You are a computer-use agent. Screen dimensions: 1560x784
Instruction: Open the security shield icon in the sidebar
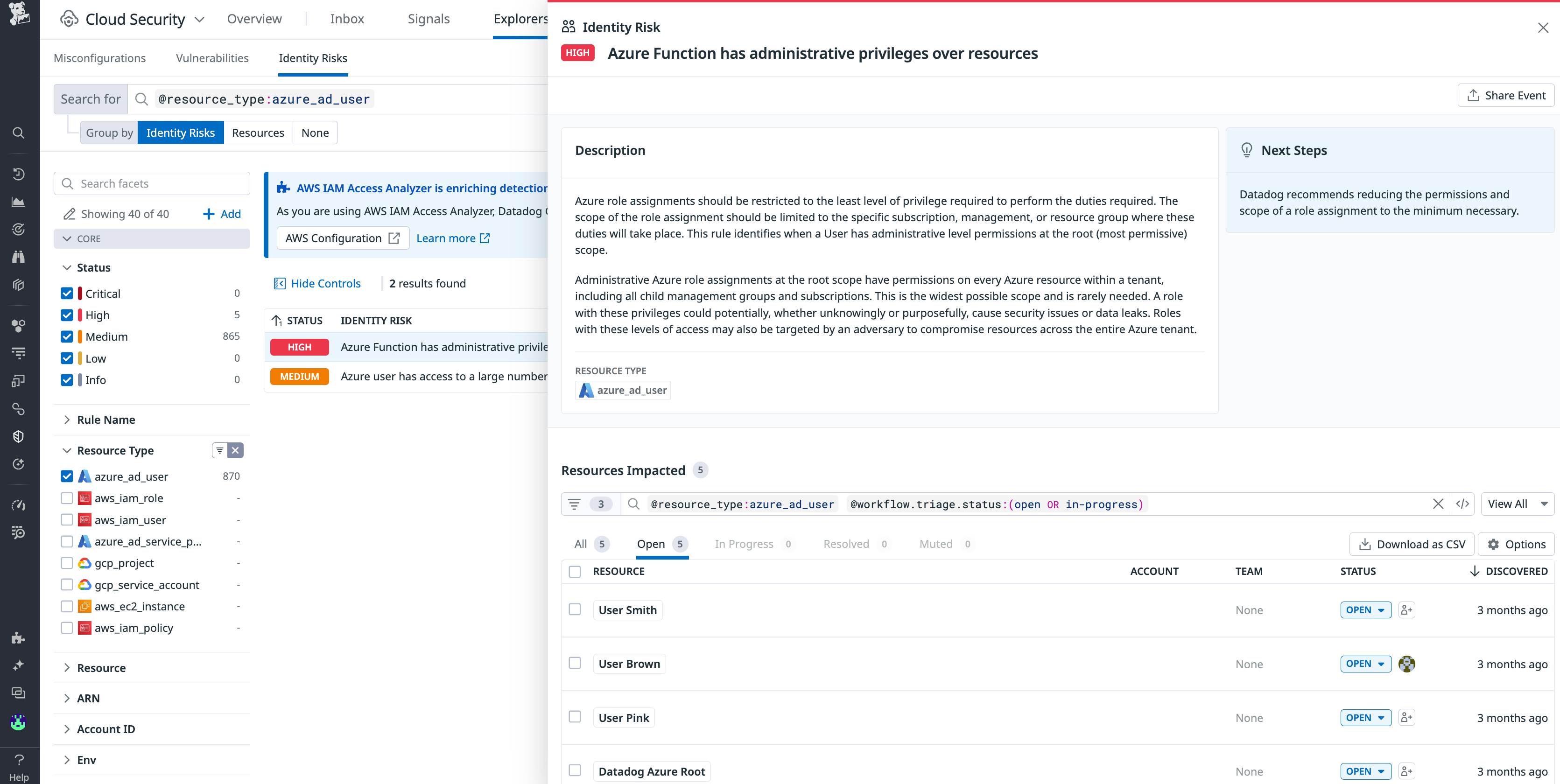[19, 436]
